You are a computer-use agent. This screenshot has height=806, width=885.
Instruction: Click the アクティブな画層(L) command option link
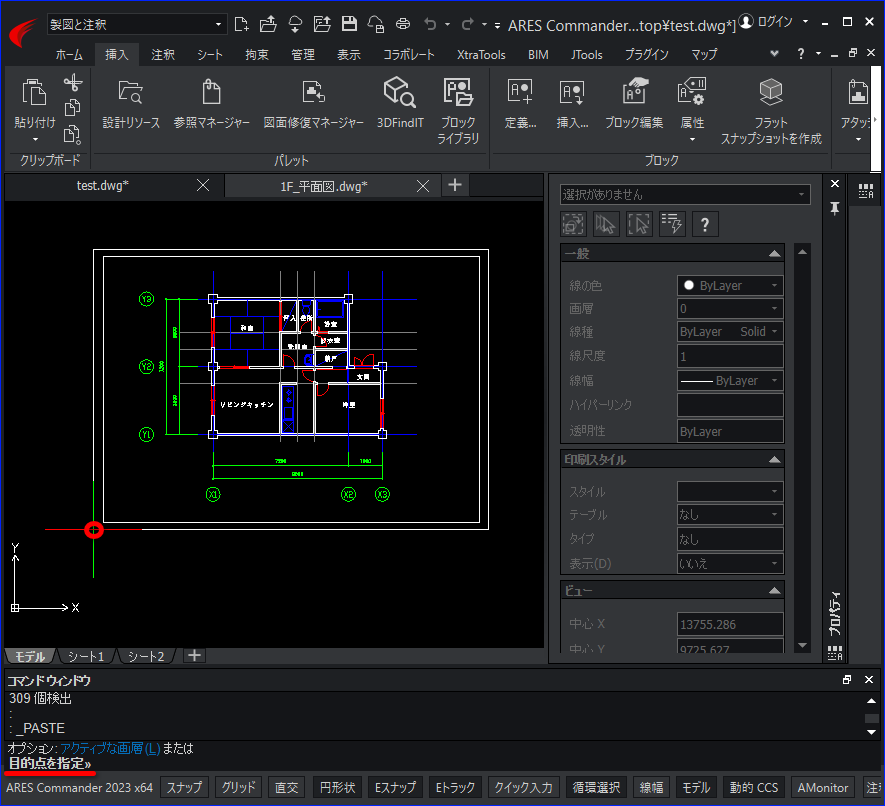[110, 748]
